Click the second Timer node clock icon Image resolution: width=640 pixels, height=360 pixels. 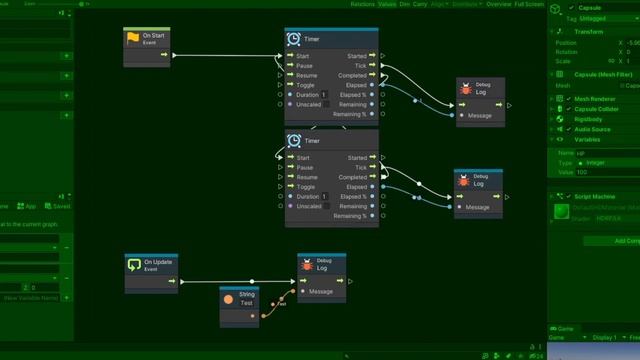(x=293, y=141)
